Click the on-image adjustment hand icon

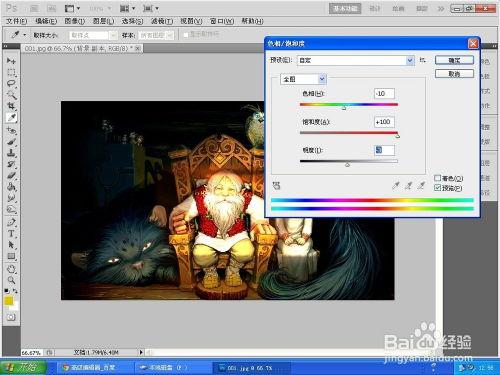click(276, 185)
